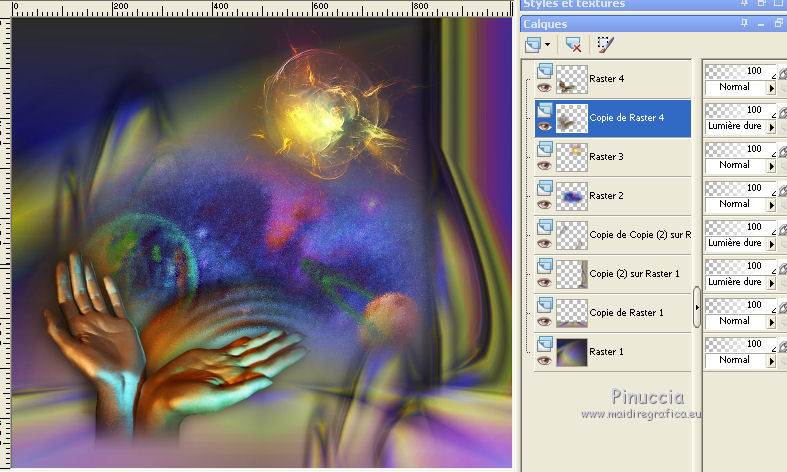
Task: Click Copie de Raster 4 thumbnail
Action: tap(572, 119)
